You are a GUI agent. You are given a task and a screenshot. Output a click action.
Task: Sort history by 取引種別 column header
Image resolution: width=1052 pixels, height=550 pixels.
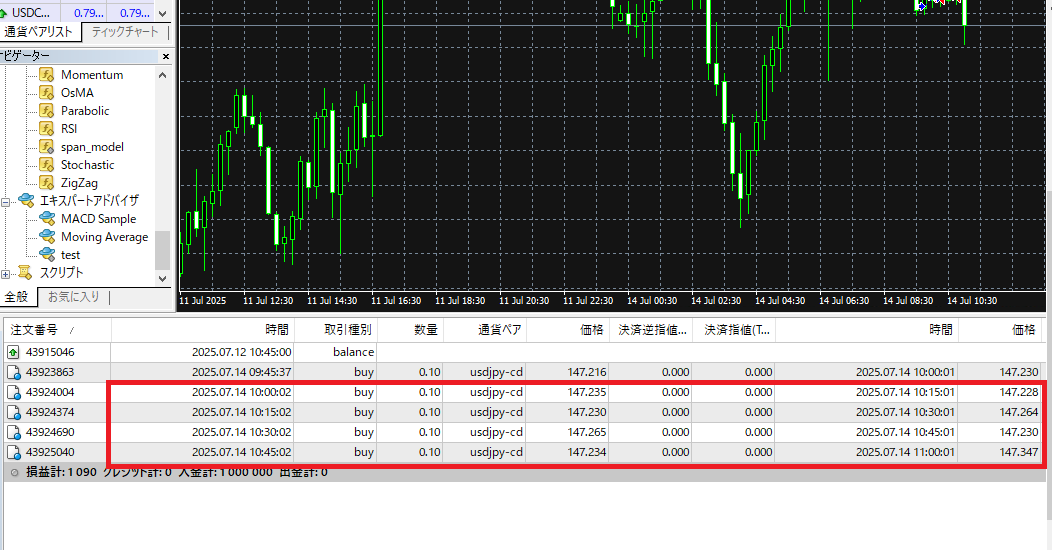347,330
